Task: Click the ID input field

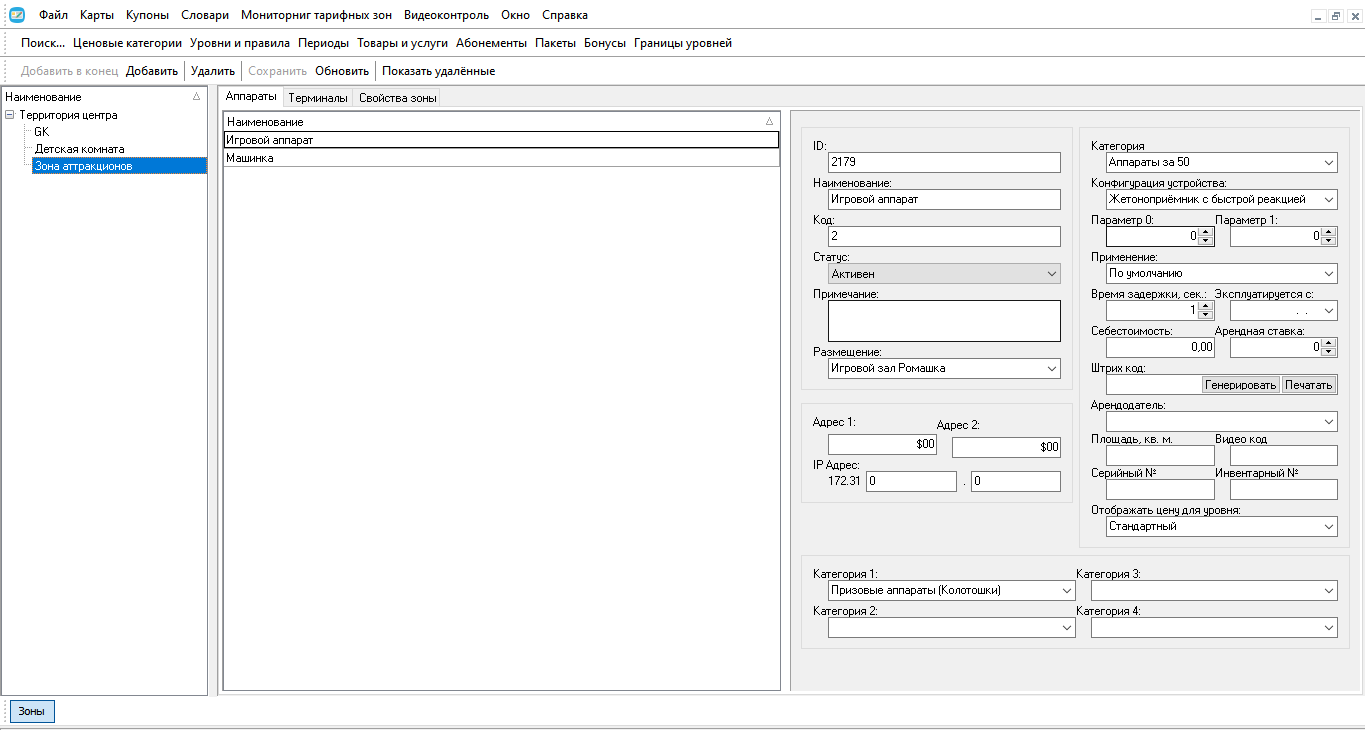Action: [x=944, y=162]
